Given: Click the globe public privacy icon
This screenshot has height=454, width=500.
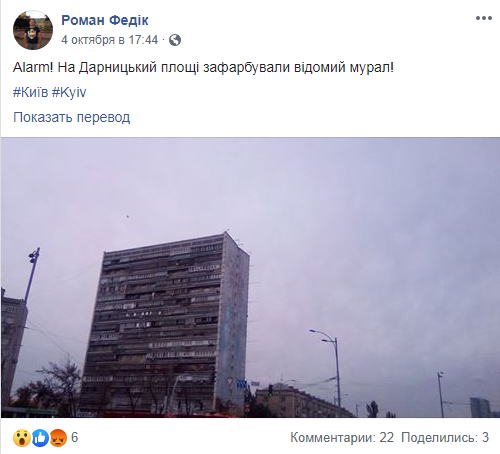Looking at the screenshot, I should [x=175, y=40].
